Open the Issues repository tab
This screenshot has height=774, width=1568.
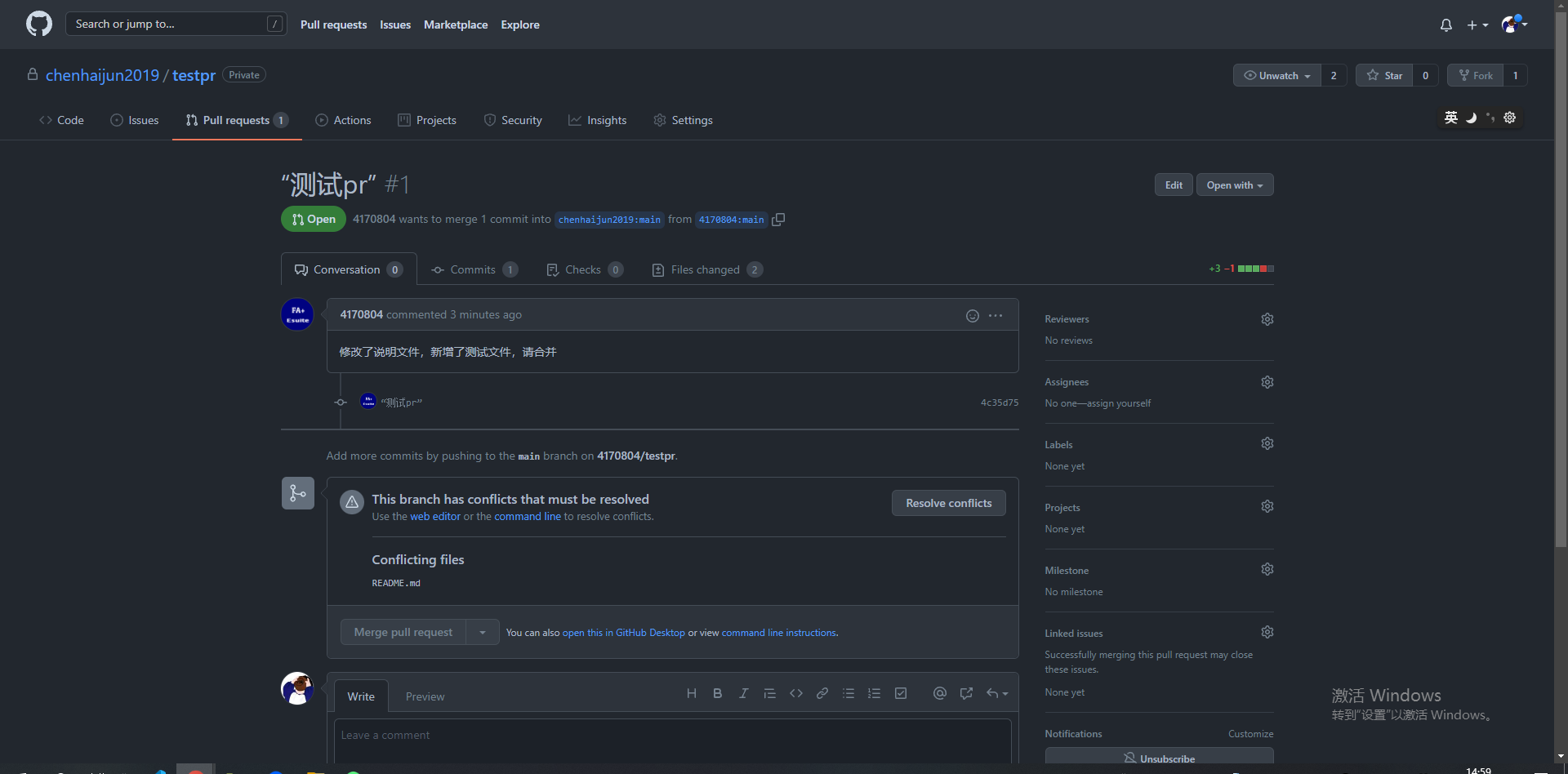[x=135, y=120]
